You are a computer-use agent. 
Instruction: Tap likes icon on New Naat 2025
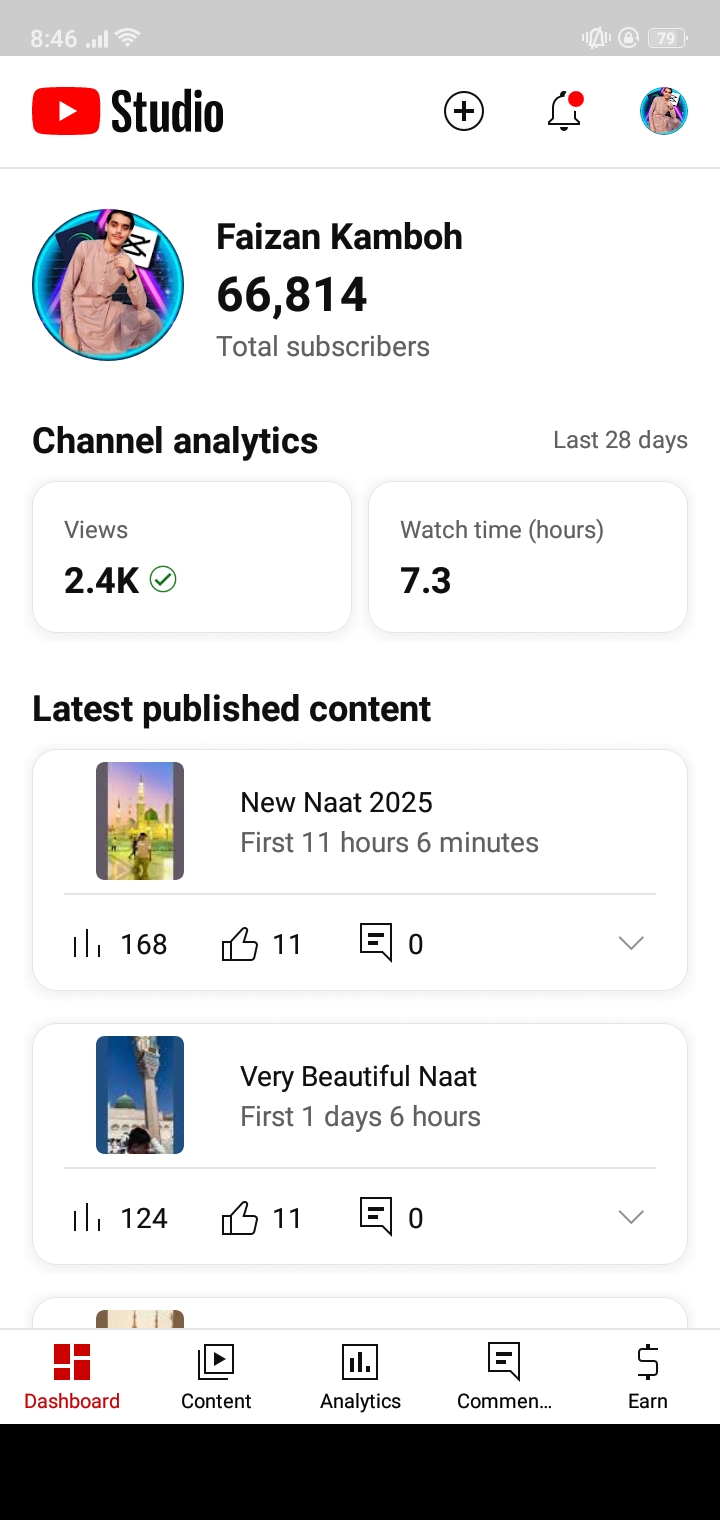pyautogui.click(x=240, y=944)
